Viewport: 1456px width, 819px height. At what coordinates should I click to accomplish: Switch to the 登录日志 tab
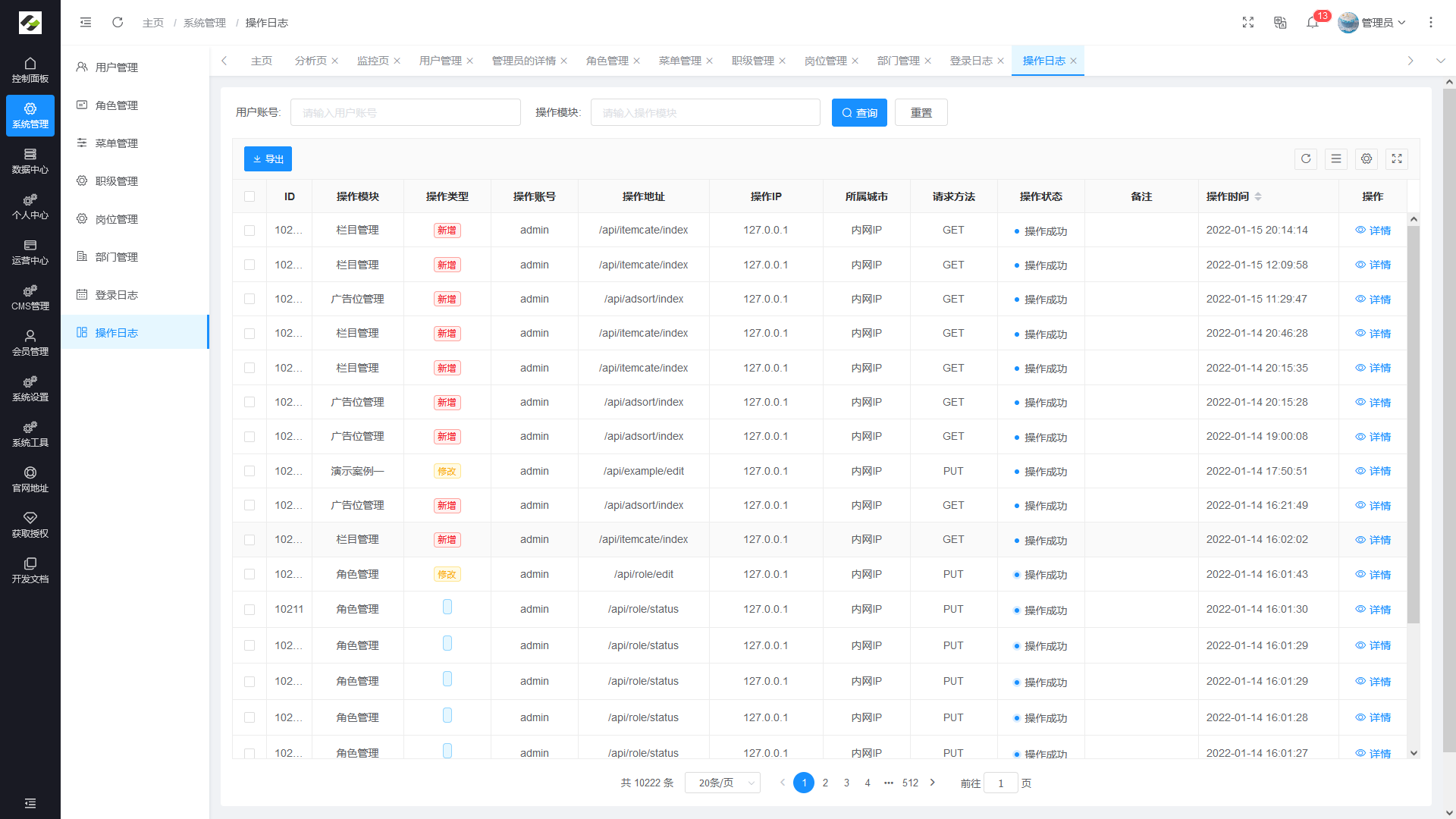971,61
